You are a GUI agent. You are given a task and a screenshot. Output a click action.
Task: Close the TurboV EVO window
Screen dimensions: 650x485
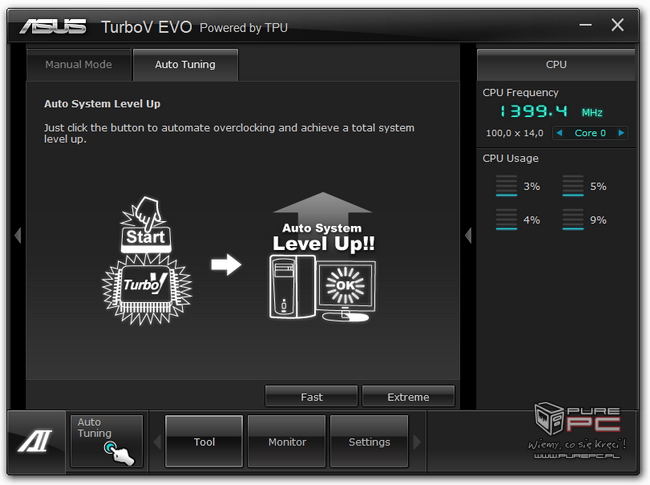(618, 25)
